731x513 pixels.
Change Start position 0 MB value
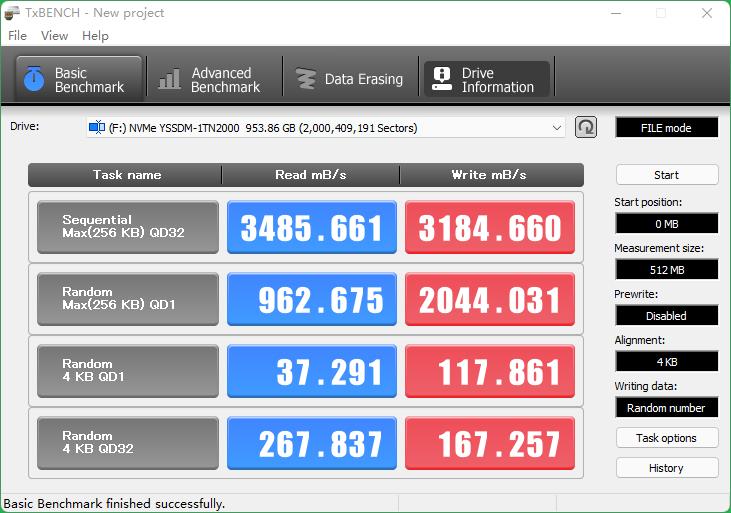(x=667, y=223)
